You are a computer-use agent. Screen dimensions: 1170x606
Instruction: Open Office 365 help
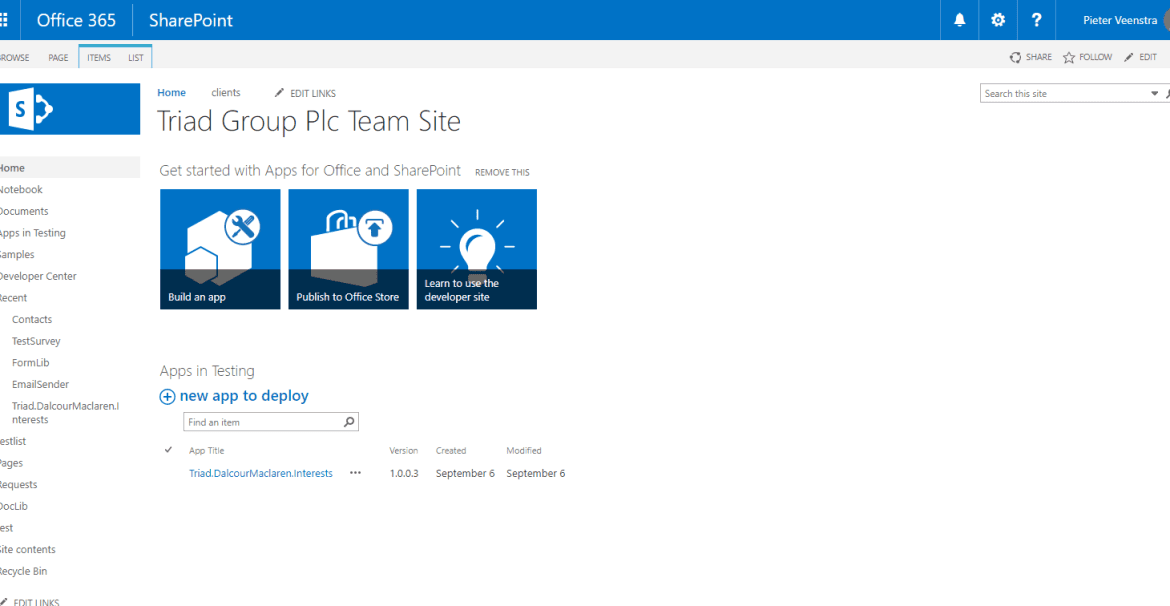[1036, 20]
